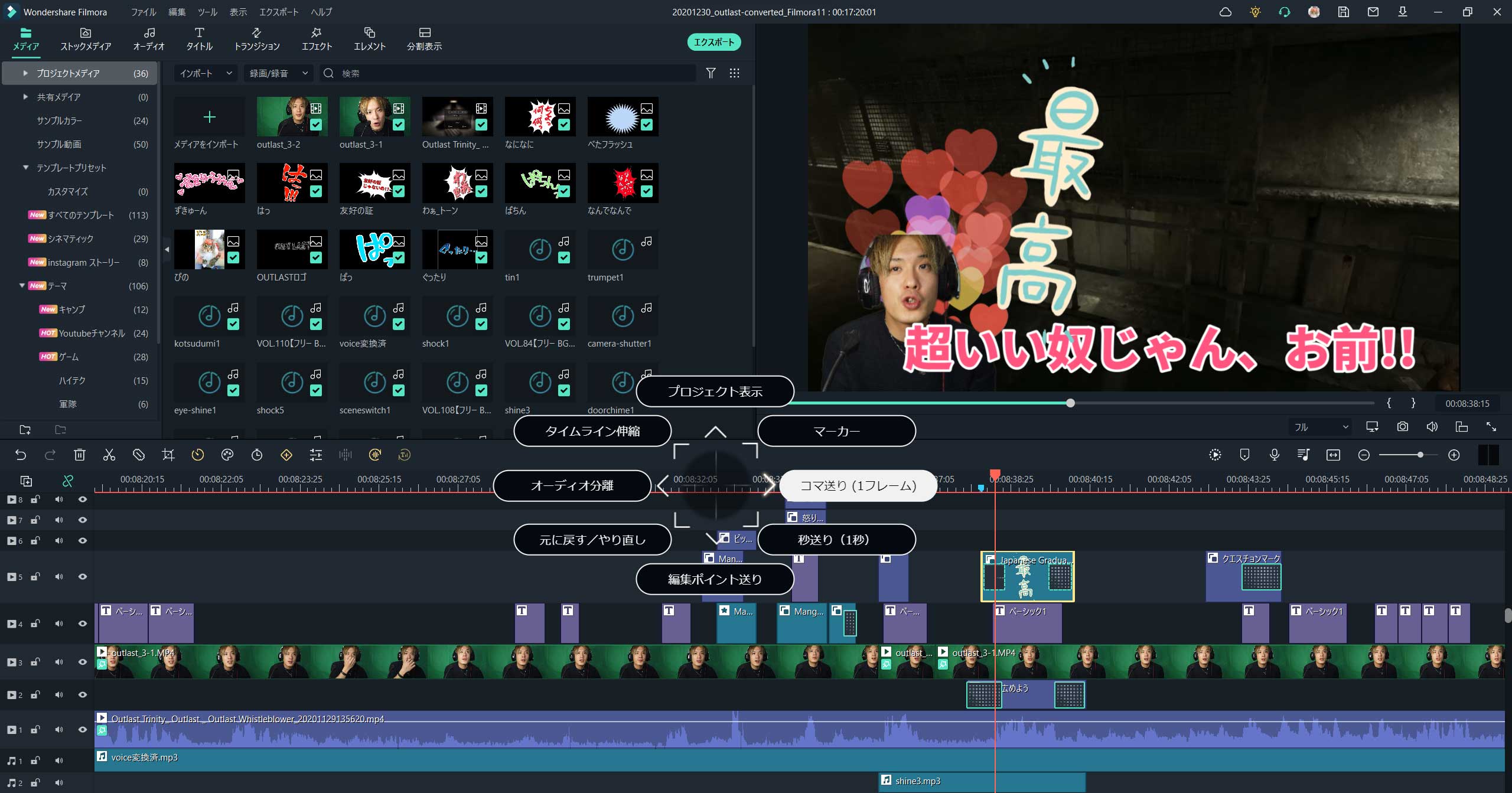Select the crop tool icon
The image size is (1512, 793).
point(168,455)
